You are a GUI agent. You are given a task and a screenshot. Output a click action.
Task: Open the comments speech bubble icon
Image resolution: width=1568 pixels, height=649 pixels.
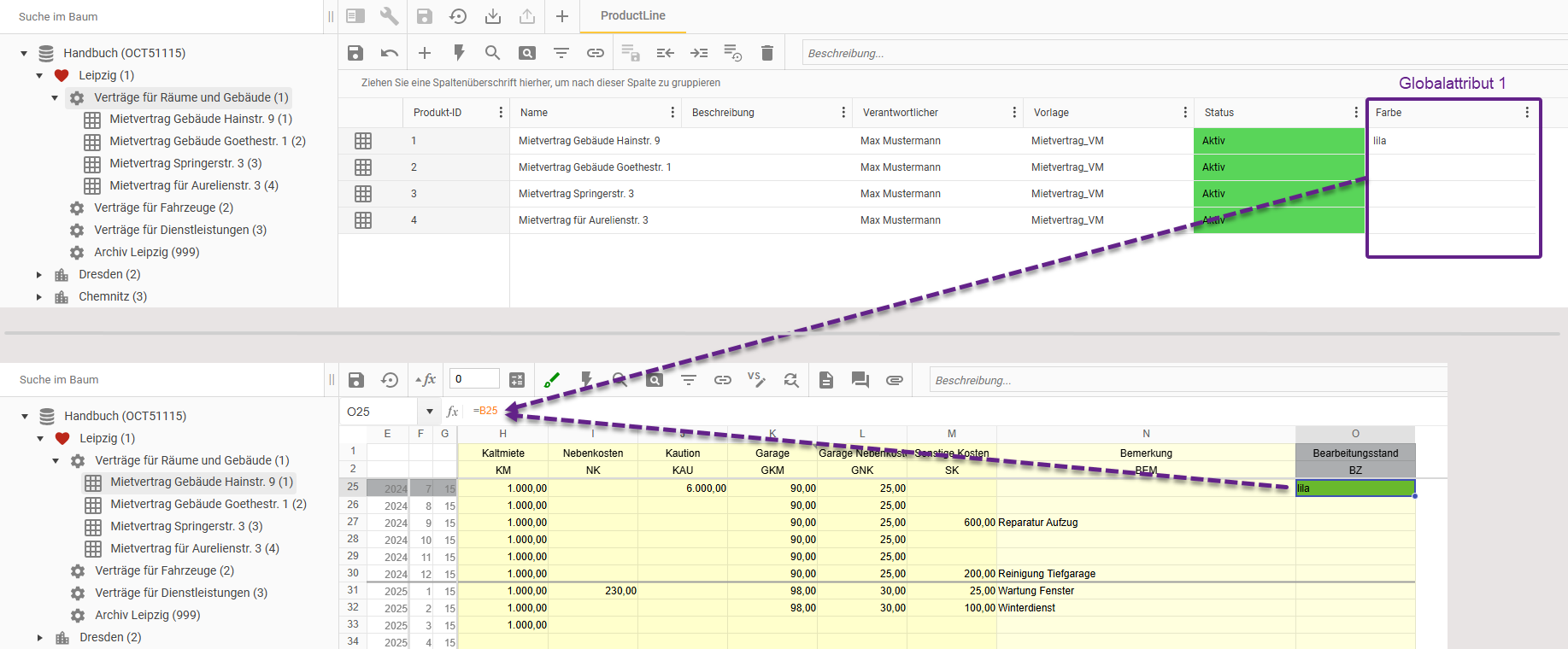coord(860,380)
